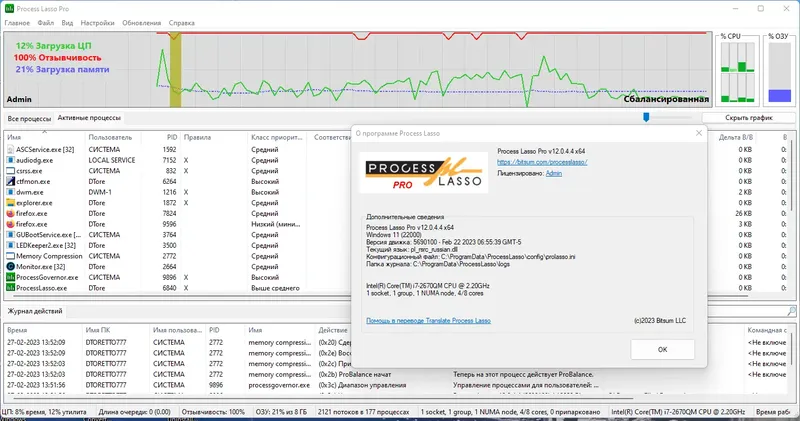Image resolution: width=800 pixels, height=421 pixels.
Task: Select the ctfmon.exe process row name
Action: click(33, 181)
